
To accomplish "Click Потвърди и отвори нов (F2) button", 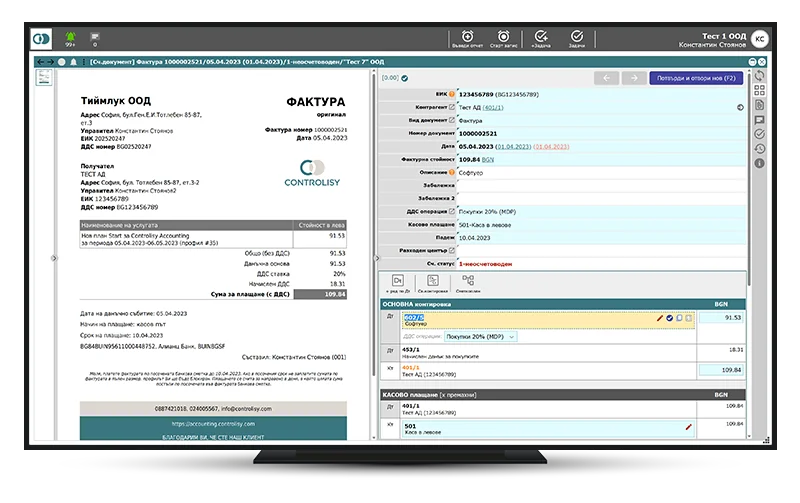I will [696, 78].
